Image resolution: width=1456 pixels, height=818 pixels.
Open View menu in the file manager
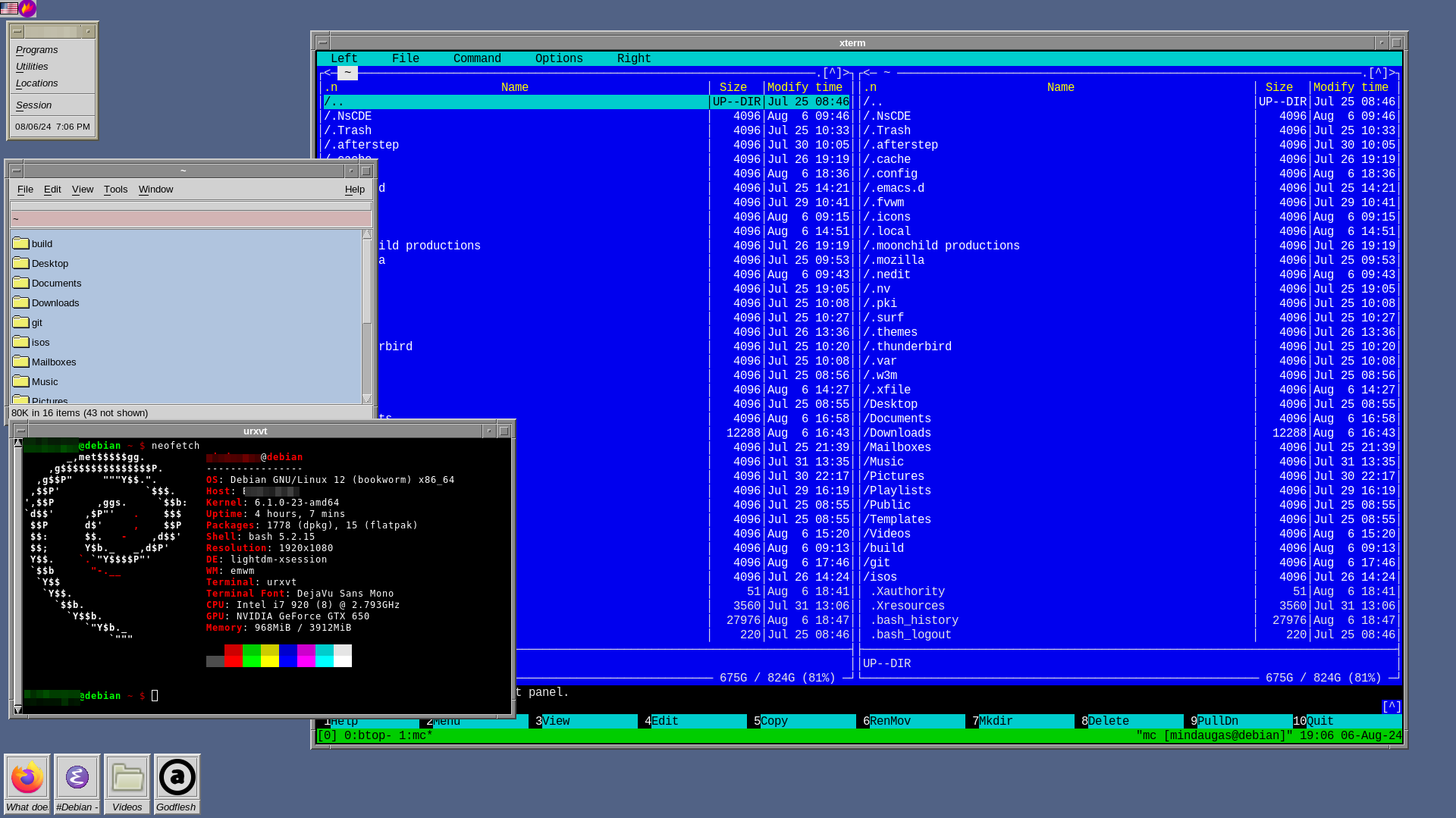[83, 189]
